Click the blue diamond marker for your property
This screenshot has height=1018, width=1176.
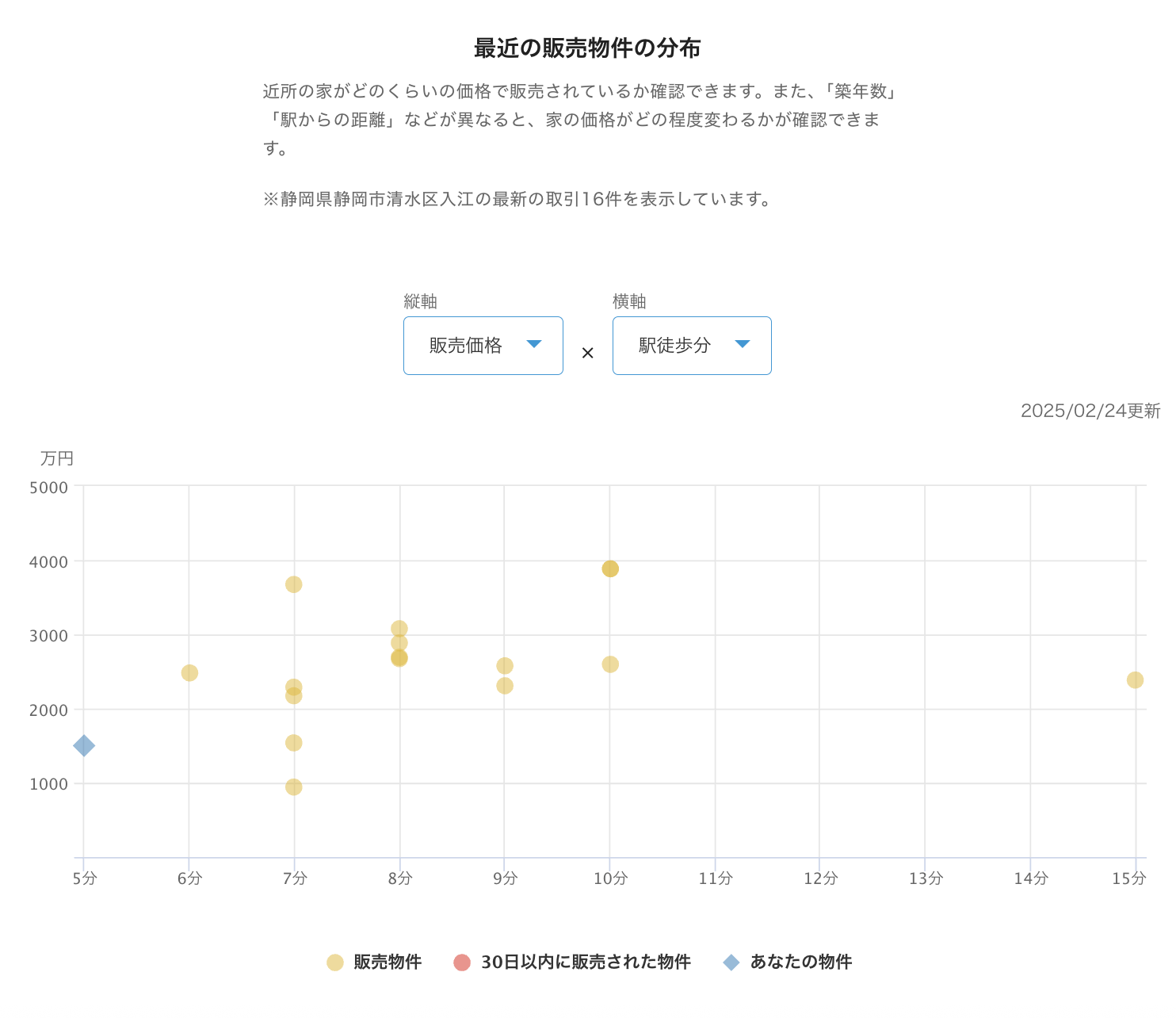(84, 745)
